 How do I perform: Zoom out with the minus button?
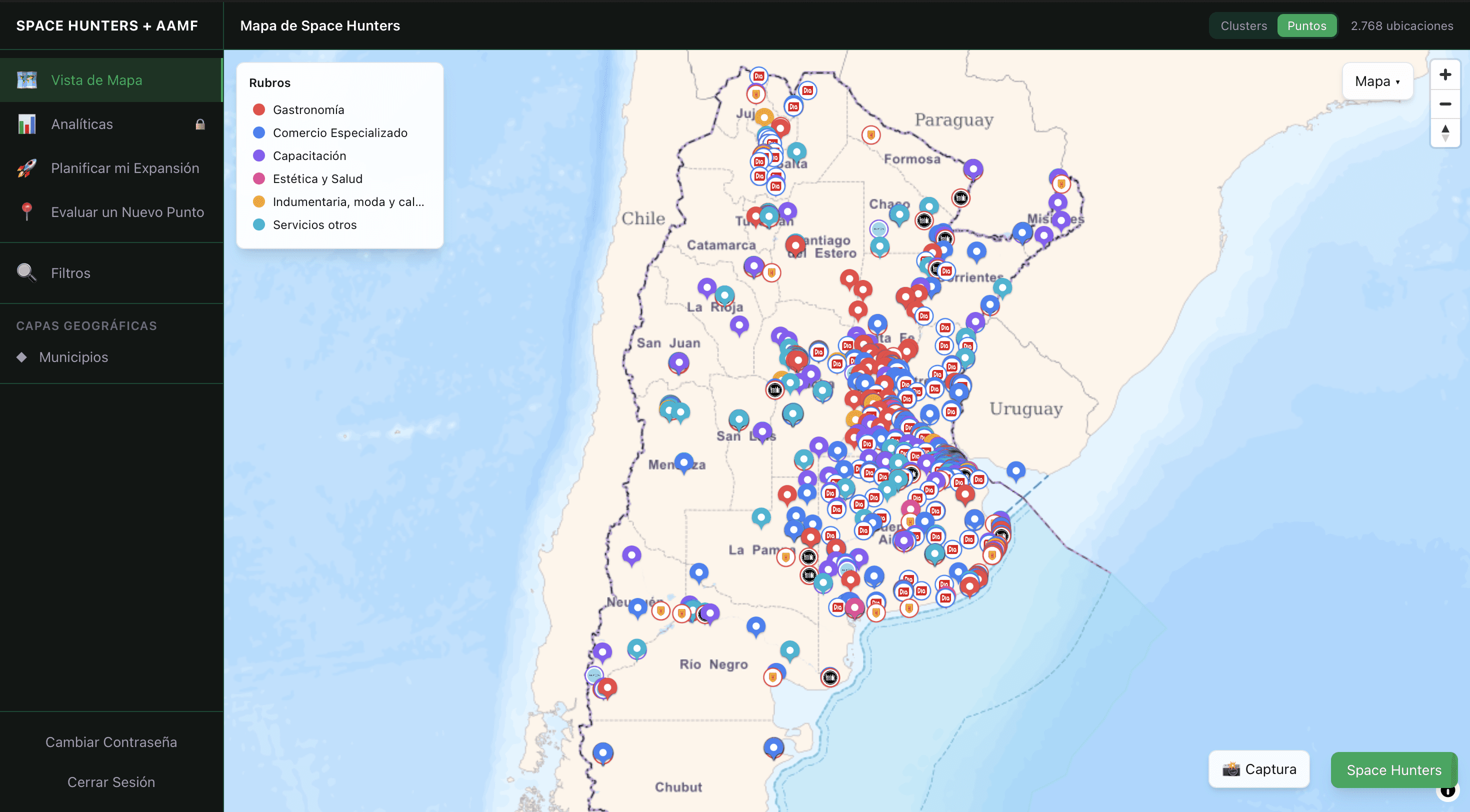point(1445,104)
